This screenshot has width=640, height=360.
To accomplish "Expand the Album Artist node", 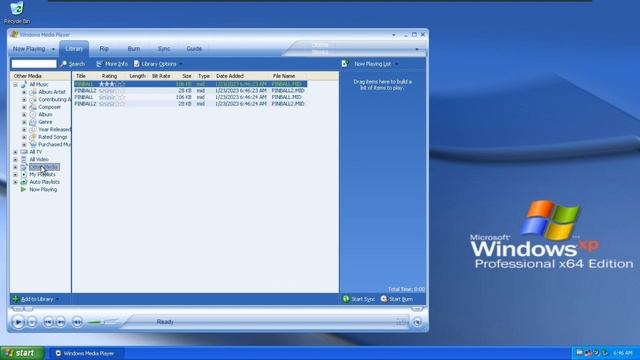I will [x=24, y=92].
